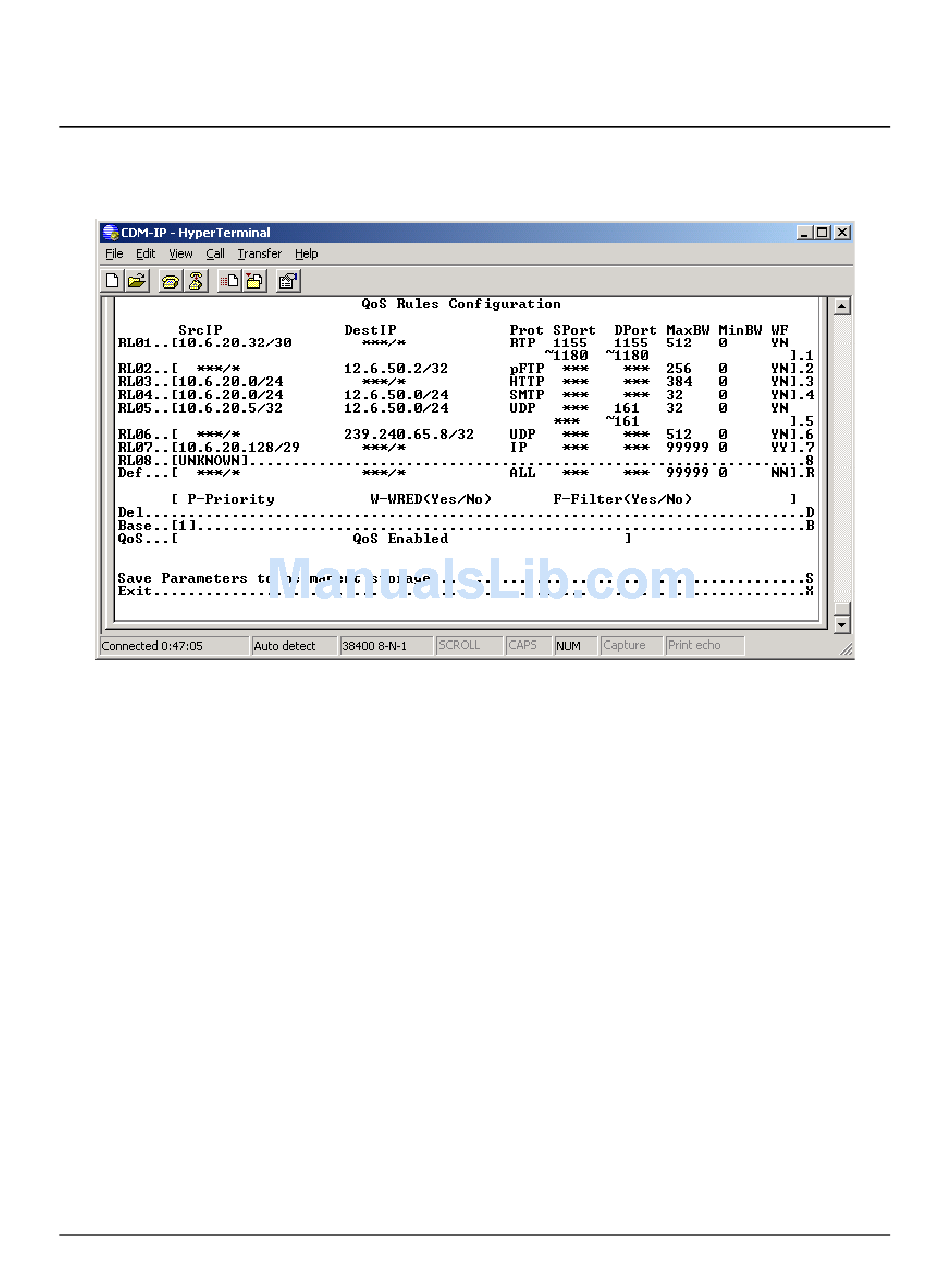Click the Receive toolbar icon
Image resolution: width=950 pixels, height=1267 pixels.
click(x=254, y=282)
